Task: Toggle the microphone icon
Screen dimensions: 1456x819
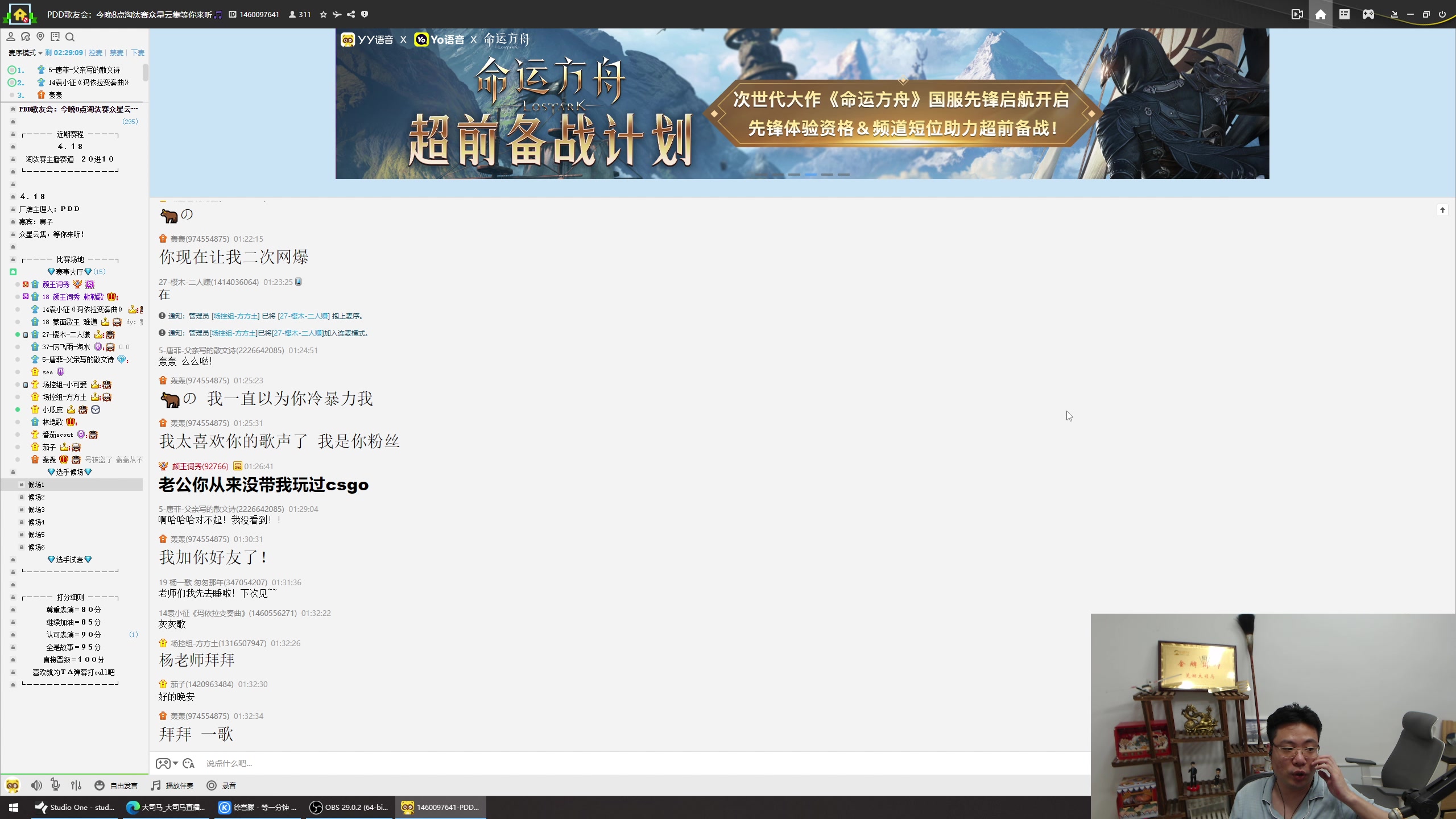Action: pyautogui.click(x=55, y=785)
